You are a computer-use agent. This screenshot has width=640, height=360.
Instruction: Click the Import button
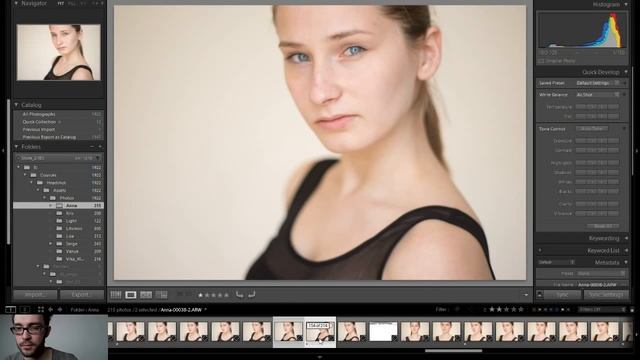pyautogui.click(x=36, y=294)
